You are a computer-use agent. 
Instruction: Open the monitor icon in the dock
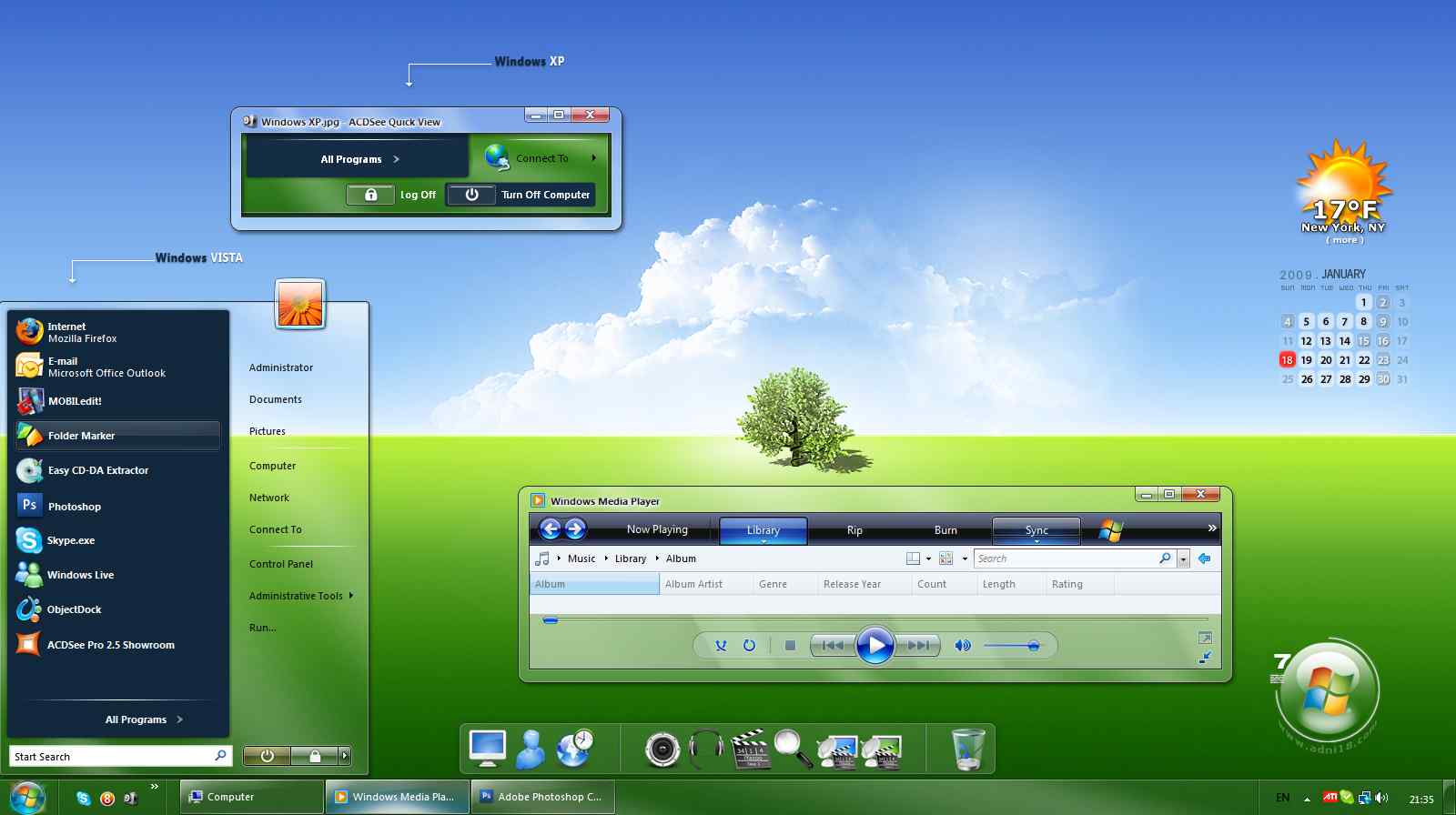[x=488, y=749]
